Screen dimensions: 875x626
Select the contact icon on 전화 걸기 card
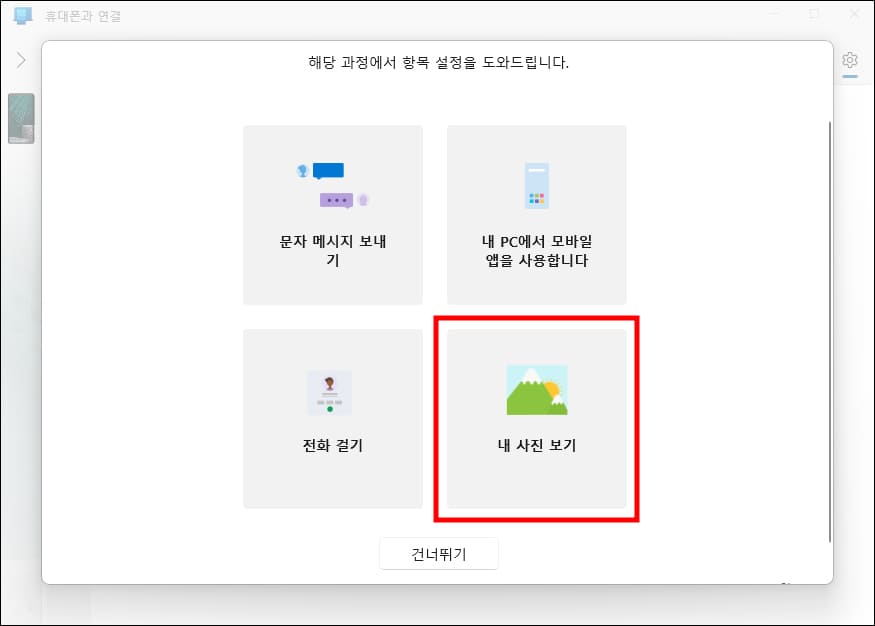click(332, 392)
